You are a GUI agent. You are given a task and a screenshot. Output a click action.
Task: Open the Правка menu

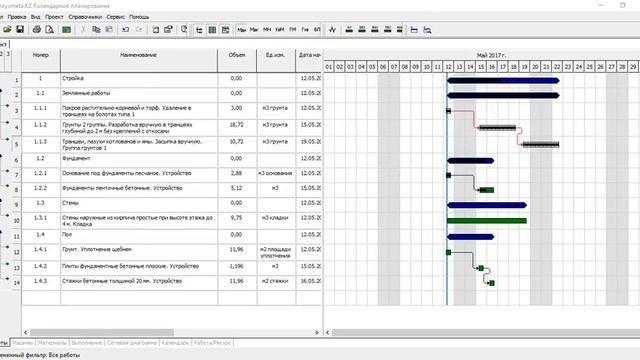(17, 17)
